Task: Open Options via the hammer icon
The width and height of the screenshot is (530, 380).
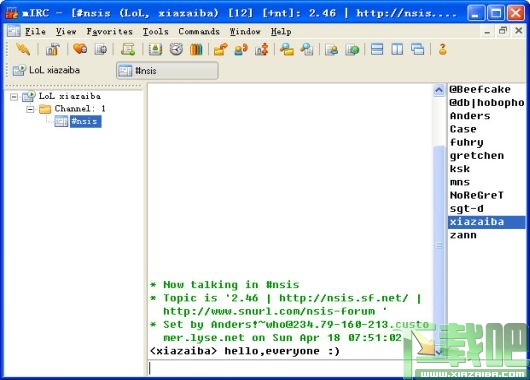Action: (53, 50)
